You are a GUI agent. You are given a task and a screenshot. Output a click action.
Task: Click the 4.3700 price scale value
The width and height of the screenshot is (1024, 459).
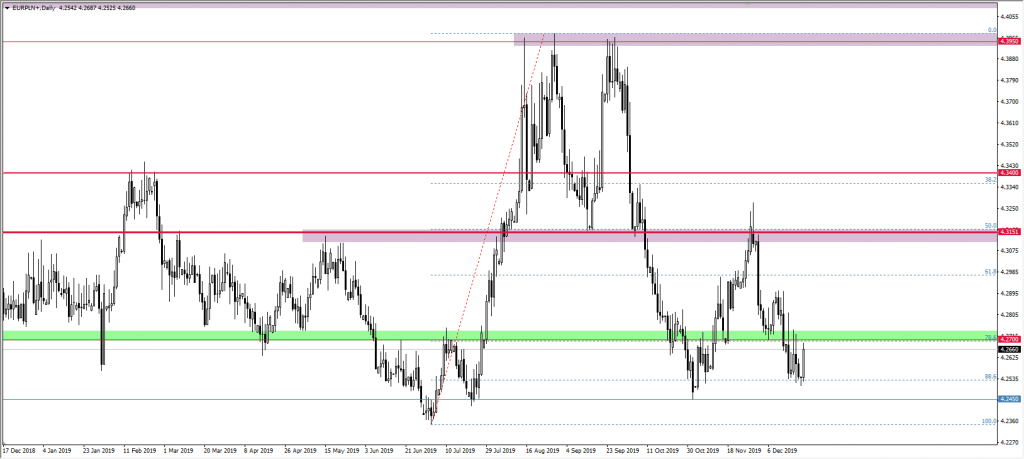click(1010, 102)
